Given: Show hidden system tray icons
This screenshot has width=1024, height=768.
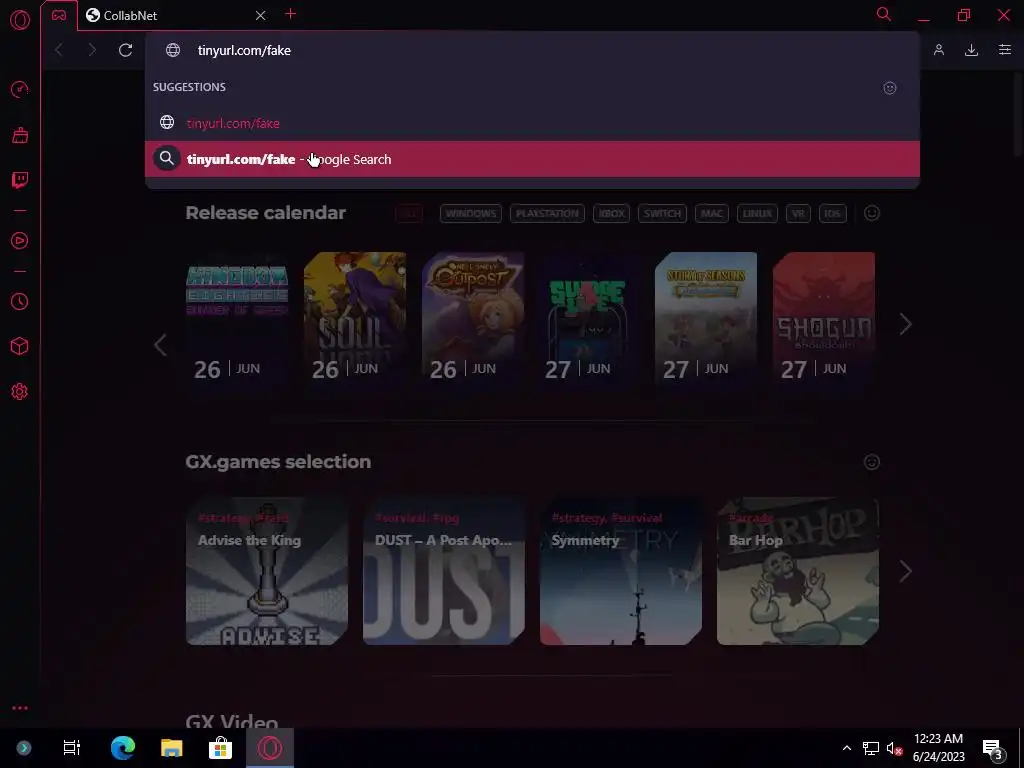Looking at the screenshot, I should pos(846,748).
